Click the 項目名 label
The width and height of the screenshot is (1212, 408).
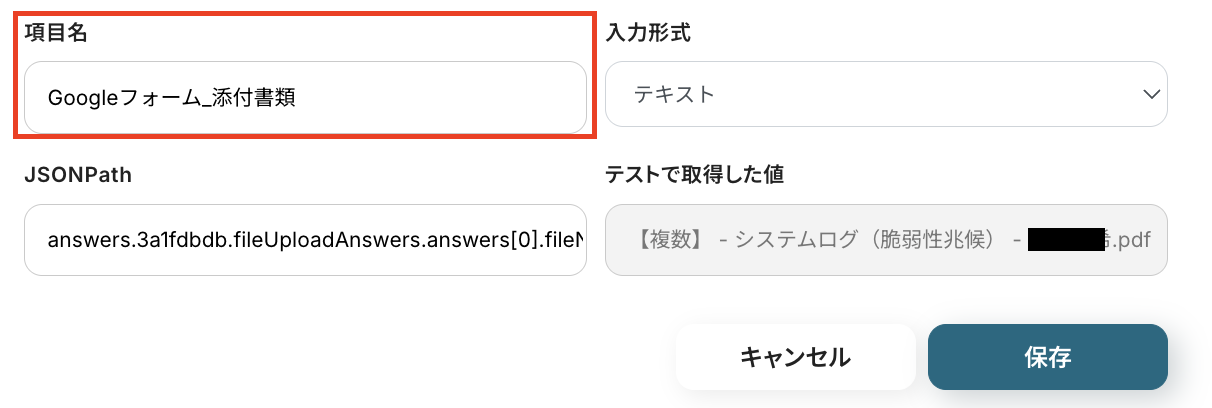point(56,33)
